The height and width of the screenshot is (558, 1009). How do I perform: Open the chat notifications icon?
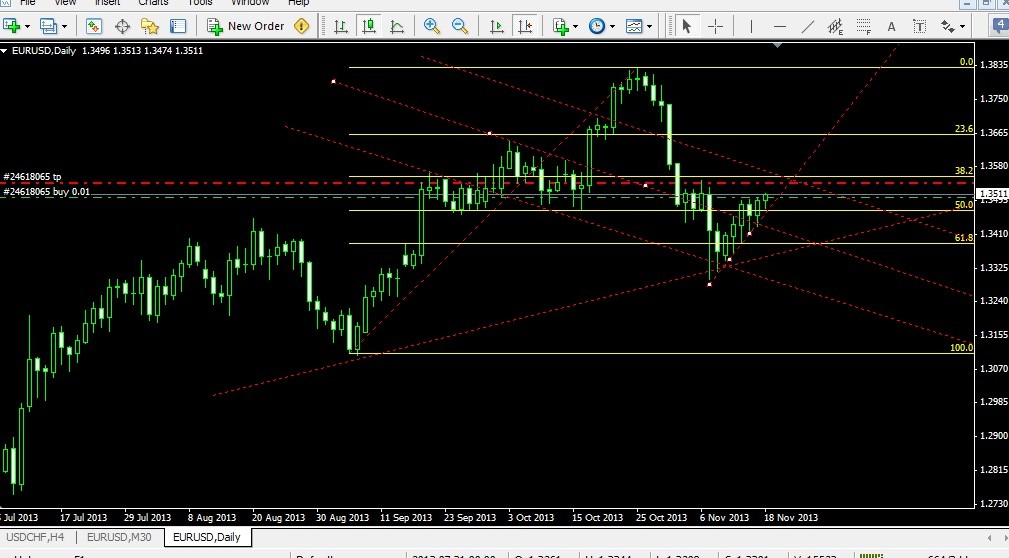point(1001,26)
